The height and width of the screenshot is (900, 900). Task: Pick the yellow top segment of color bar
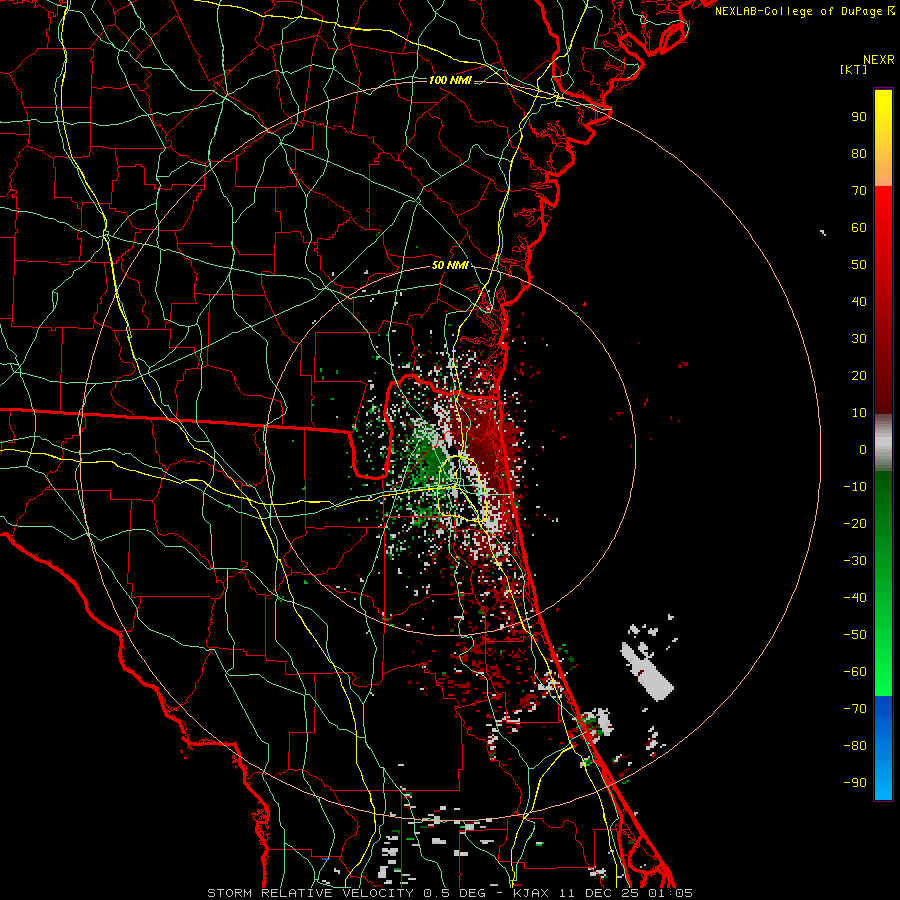point(883,138)
